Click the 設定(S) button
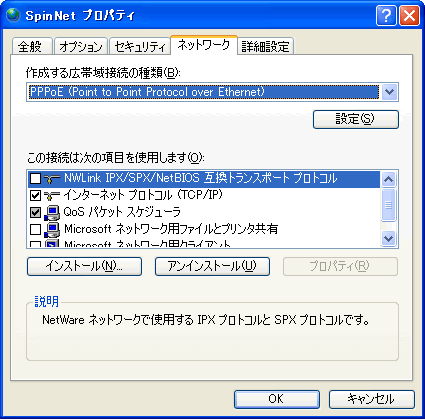This screenshot has width=425, height=419. point(356,119)
